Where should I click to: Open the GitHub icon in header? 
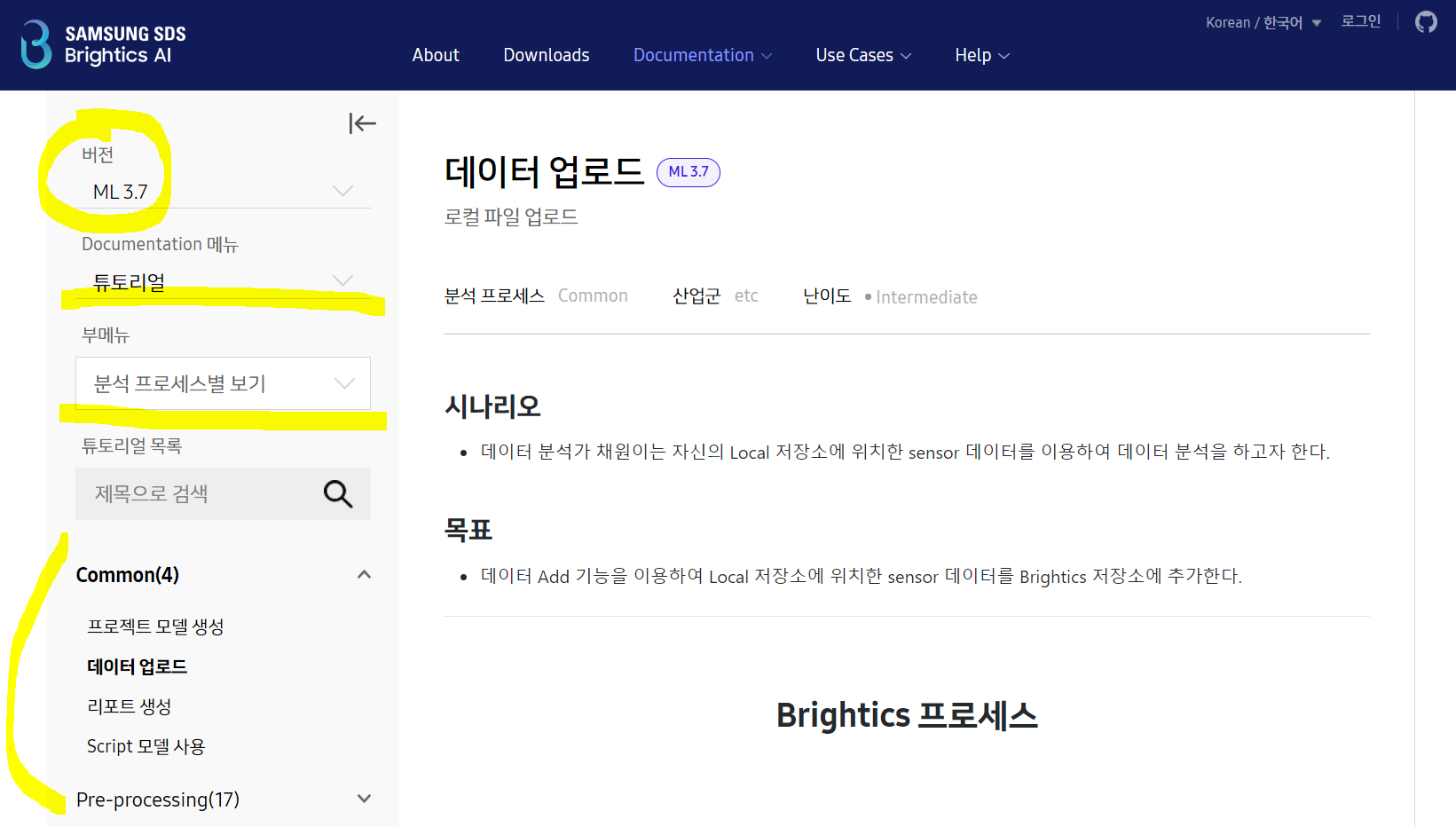[x=1426, y=21]
